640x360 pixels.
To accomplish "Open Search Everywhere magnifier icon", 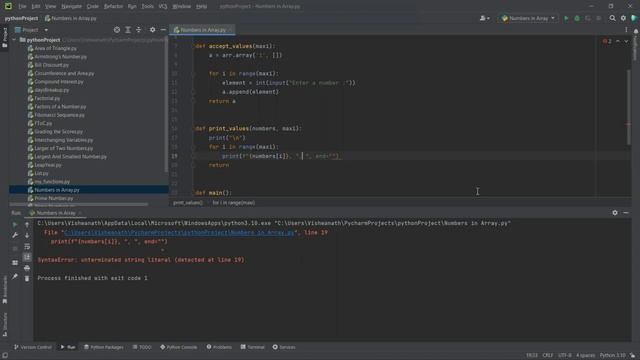I will 613,18.
